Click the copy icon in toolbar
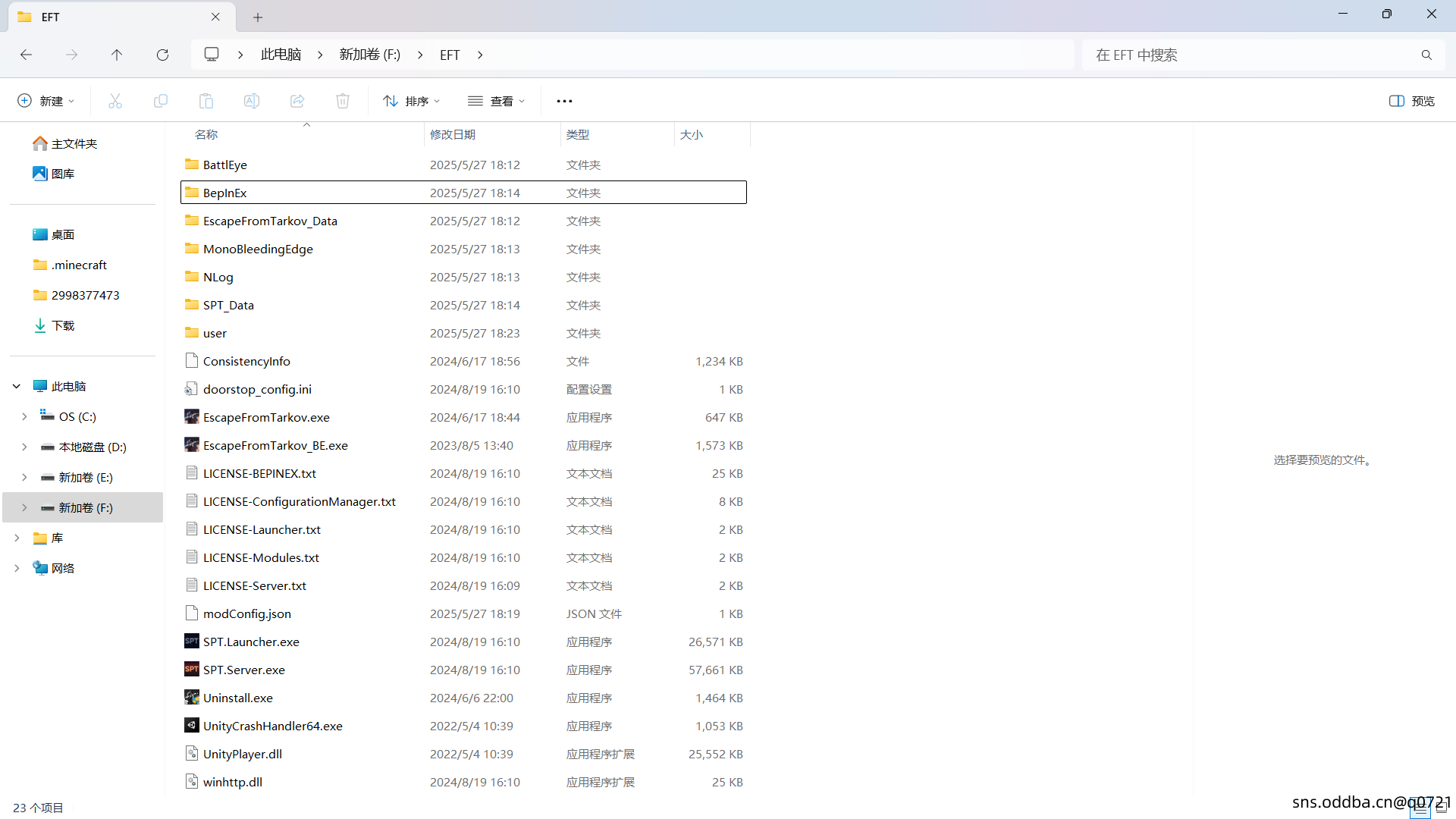1456x819 pixels. click(x=161, y=101)
